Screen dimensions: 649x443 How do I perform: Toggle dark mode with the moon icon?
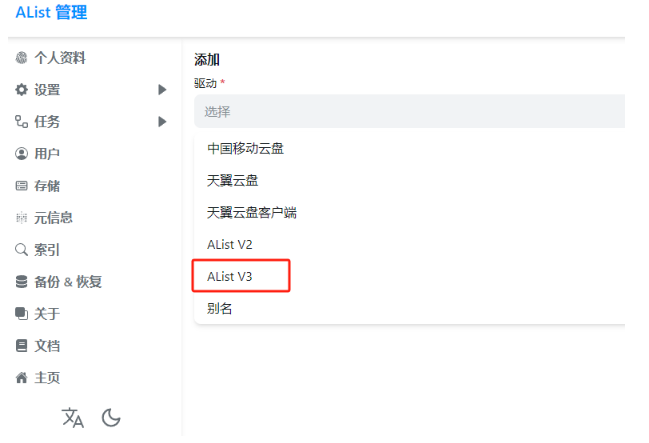point(111,417)
